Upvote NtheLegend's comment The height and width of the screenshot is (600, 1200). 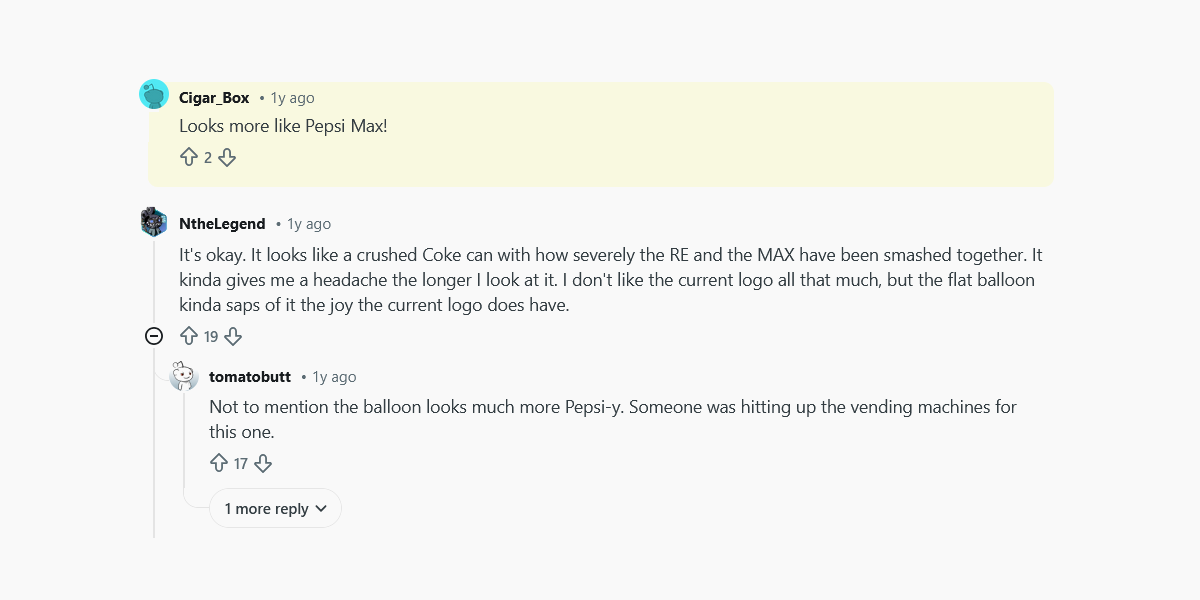(189, 336)
